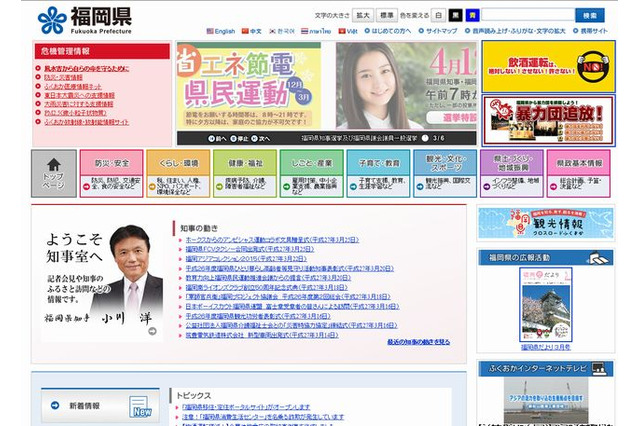Select the white 白 color scheme

[x=438, y=16]
